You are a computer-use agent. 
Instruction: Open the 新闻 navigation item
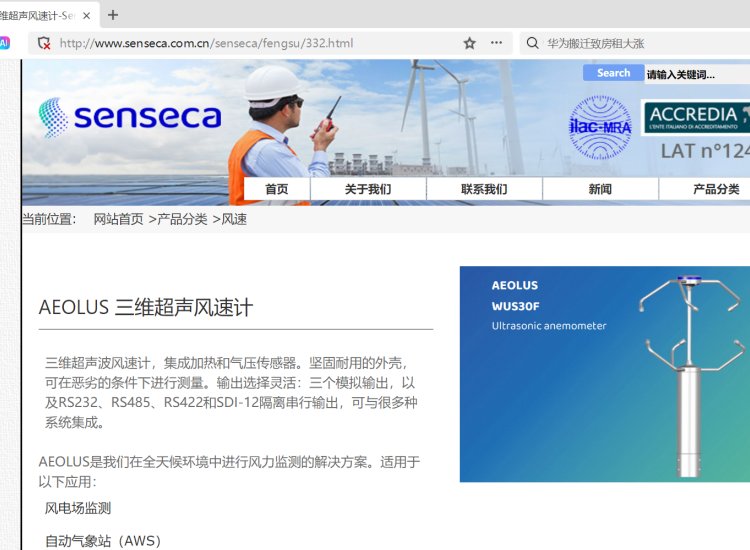(600, 189)
